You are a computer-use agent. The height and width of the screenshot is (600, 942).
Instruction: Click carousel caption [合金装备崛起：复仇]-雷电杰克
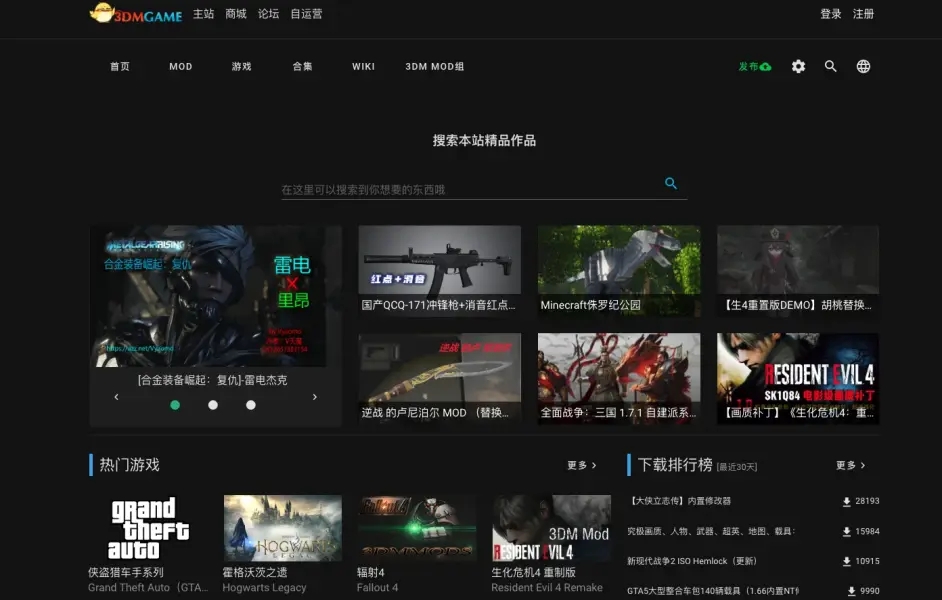coord(212,380)
